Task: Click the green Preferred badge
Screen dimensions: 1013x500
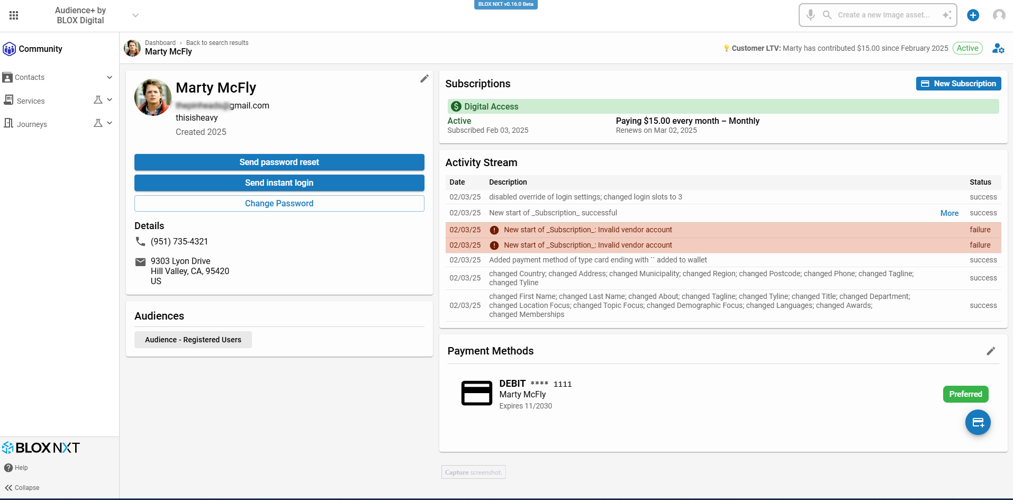Action: click(x=966, y=394)
